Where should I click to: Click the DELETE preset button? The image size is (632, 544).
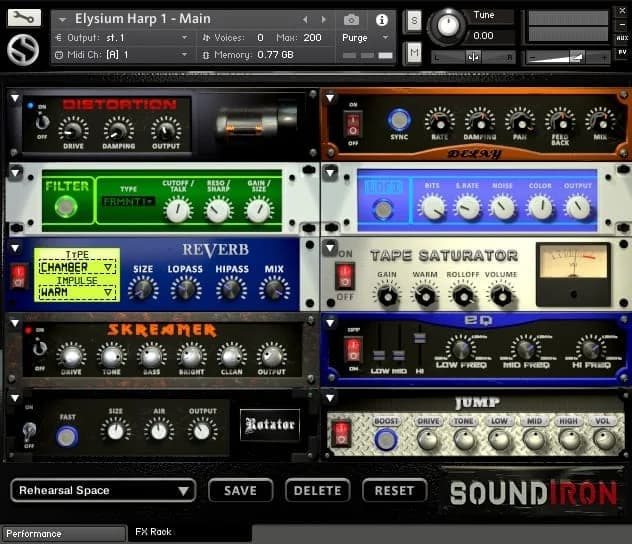tap(317, 490)
